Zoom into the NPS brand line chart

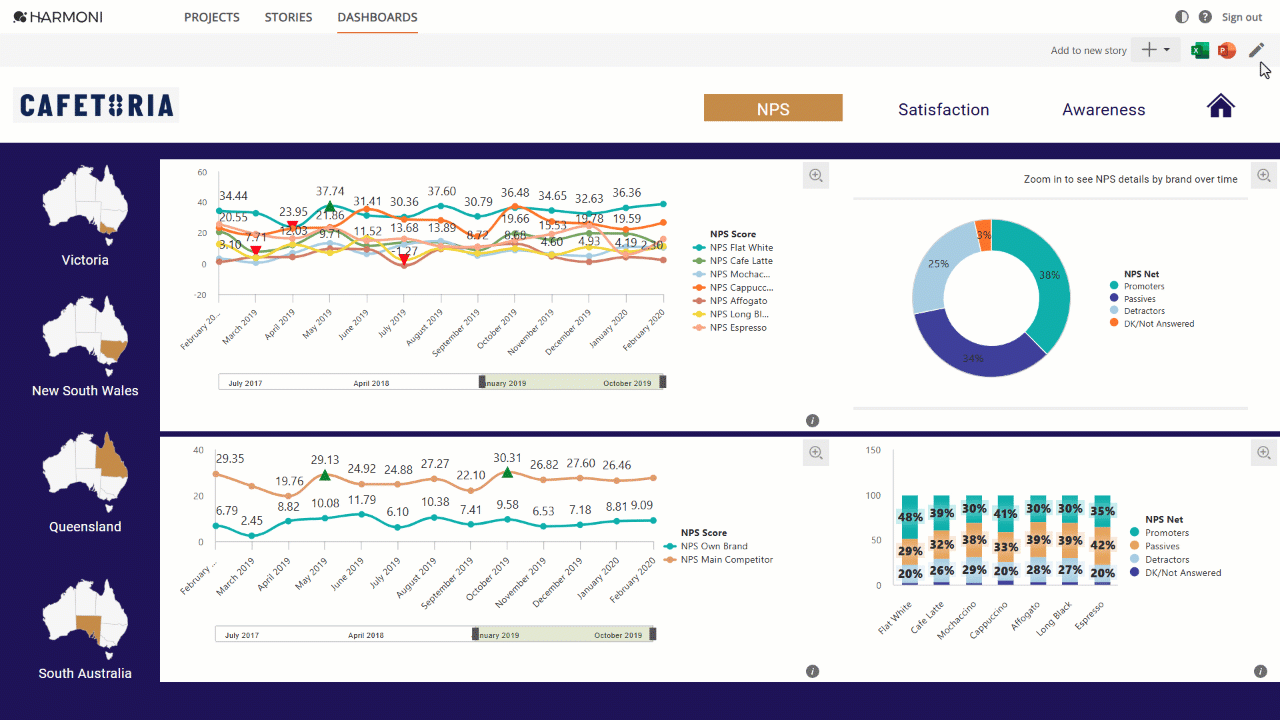816,175
